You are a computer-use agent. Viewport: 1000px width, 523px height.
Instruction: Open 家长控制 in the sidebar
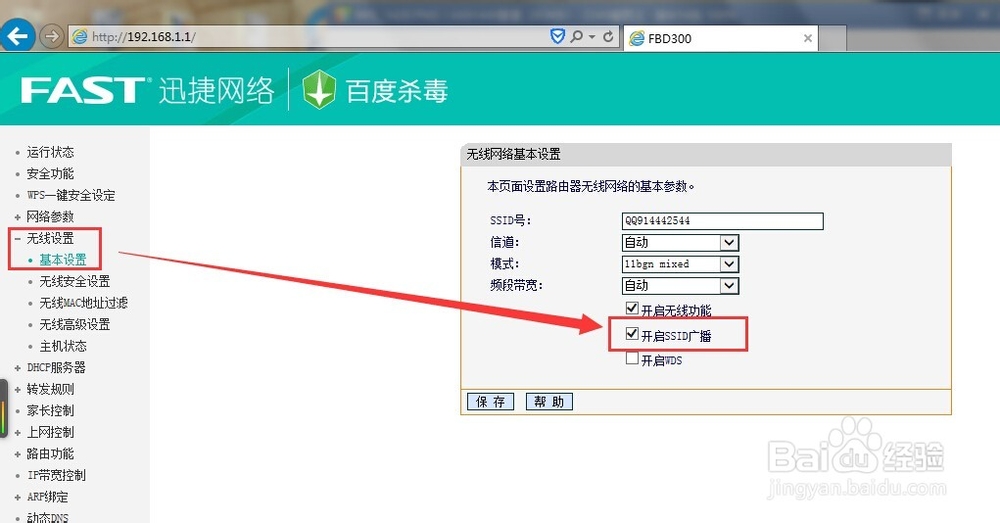[x=50, y=411]
